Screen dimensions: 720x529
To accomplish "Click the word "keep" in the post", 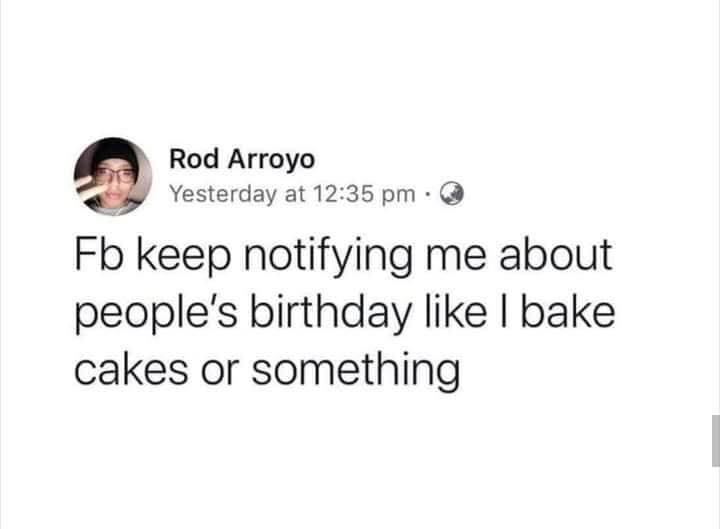I will tap(183, 257).
